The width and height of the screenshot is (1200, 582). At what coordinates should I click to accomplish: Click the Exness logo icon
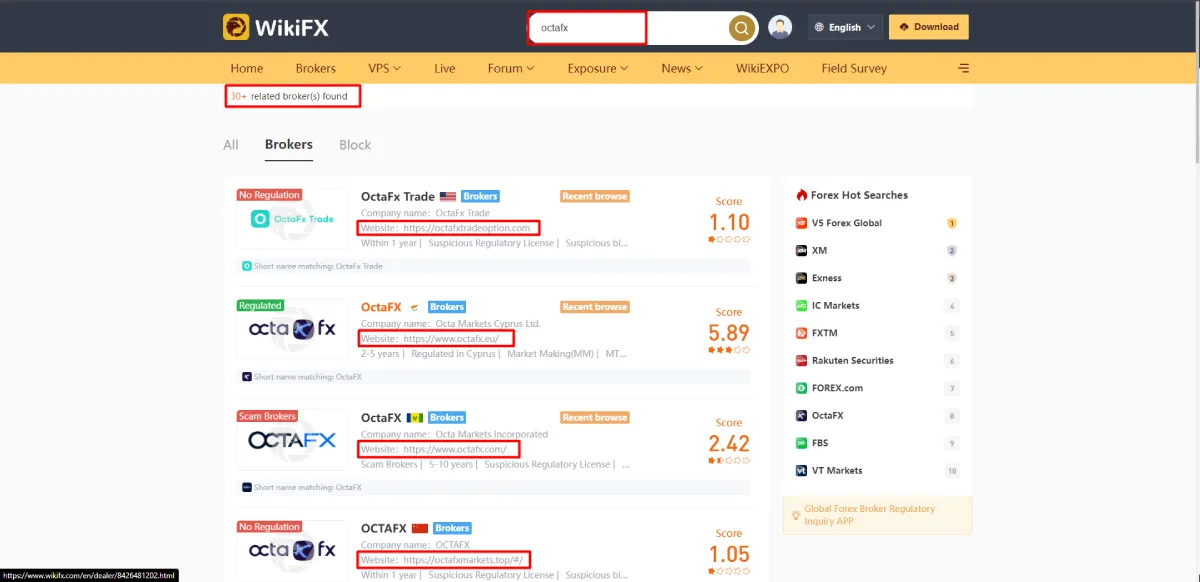pos(801,278)
